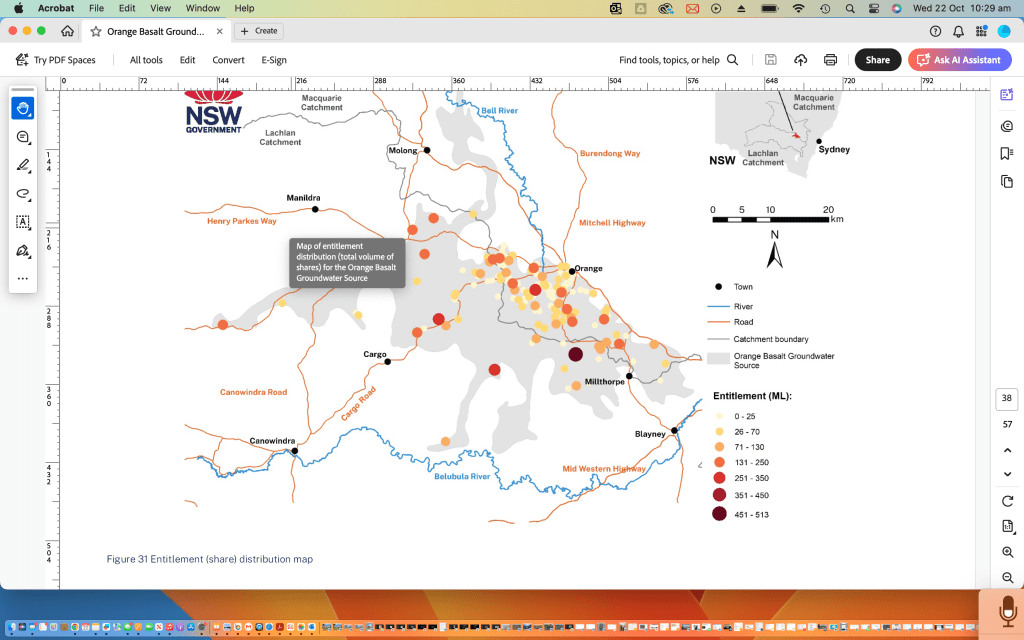Viewport: 1024px width, 640px height.
Task: Open the page fit options dropdown
Action: tap(1007, 527)
